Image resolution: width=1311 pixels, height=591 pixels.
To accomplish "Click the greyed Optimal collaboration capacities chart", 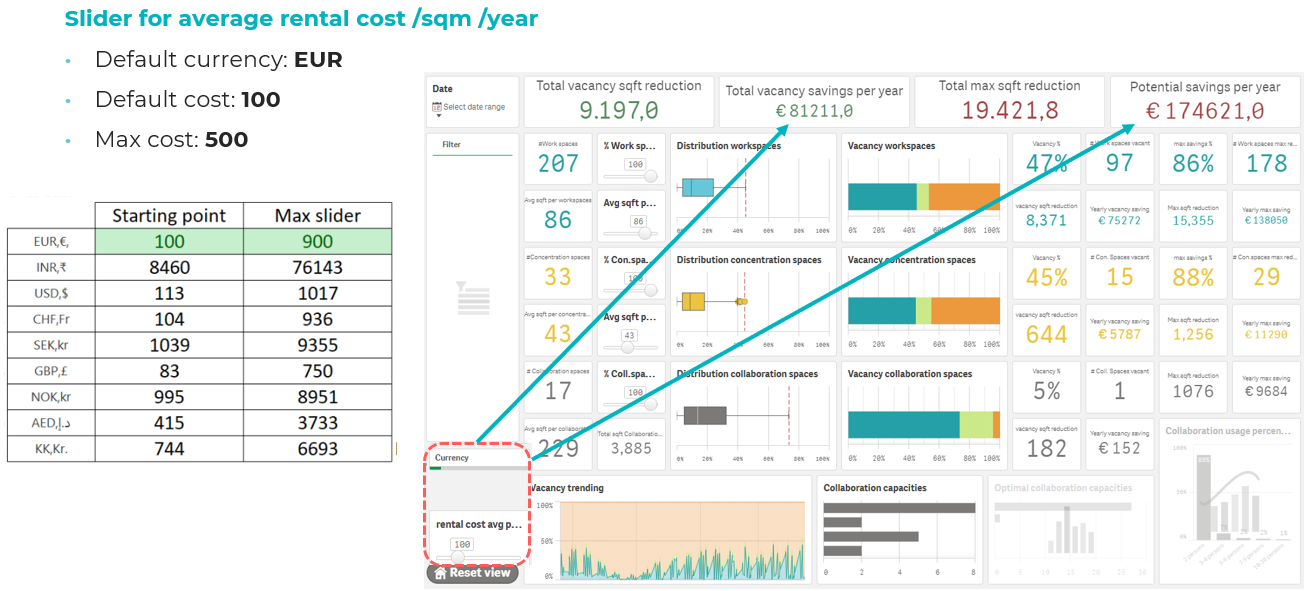I will (1069, 529).
